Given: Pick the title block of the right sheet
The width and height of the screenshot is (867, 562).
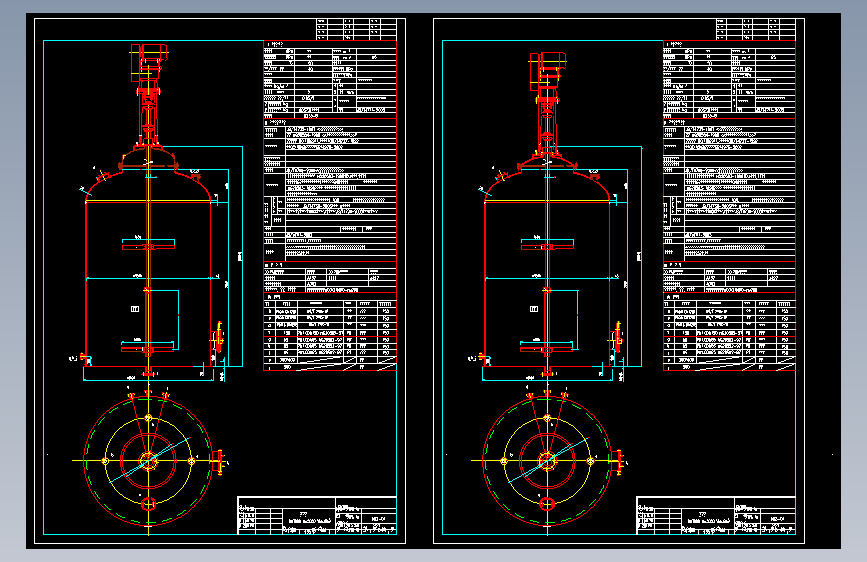Looking at the screenshot, I should tap(716, 516).
